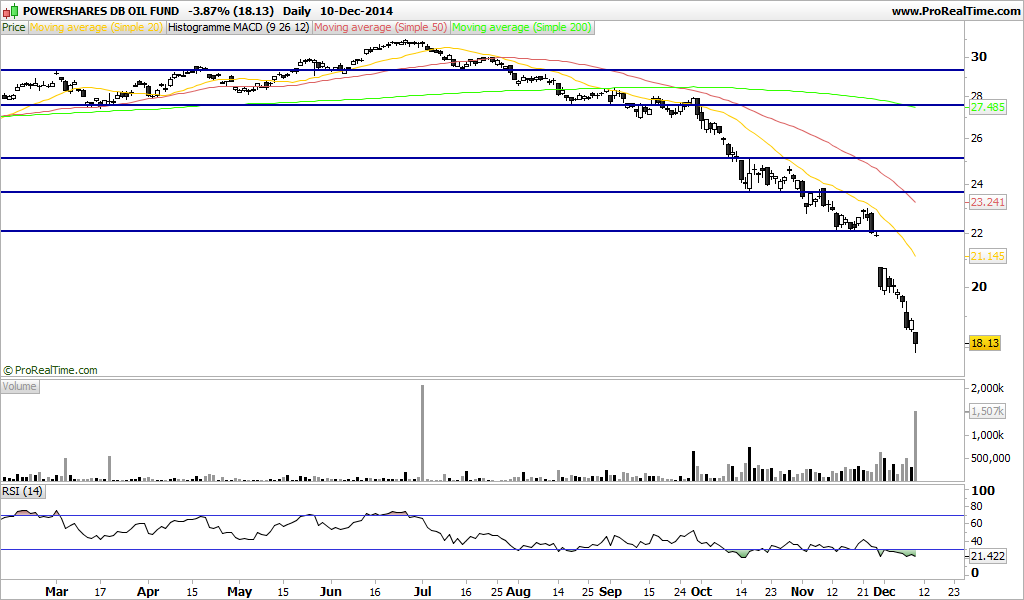1024x600 pixels.
Task: Click the 80 RSI axis label
Action: click(x=977, y=507)
